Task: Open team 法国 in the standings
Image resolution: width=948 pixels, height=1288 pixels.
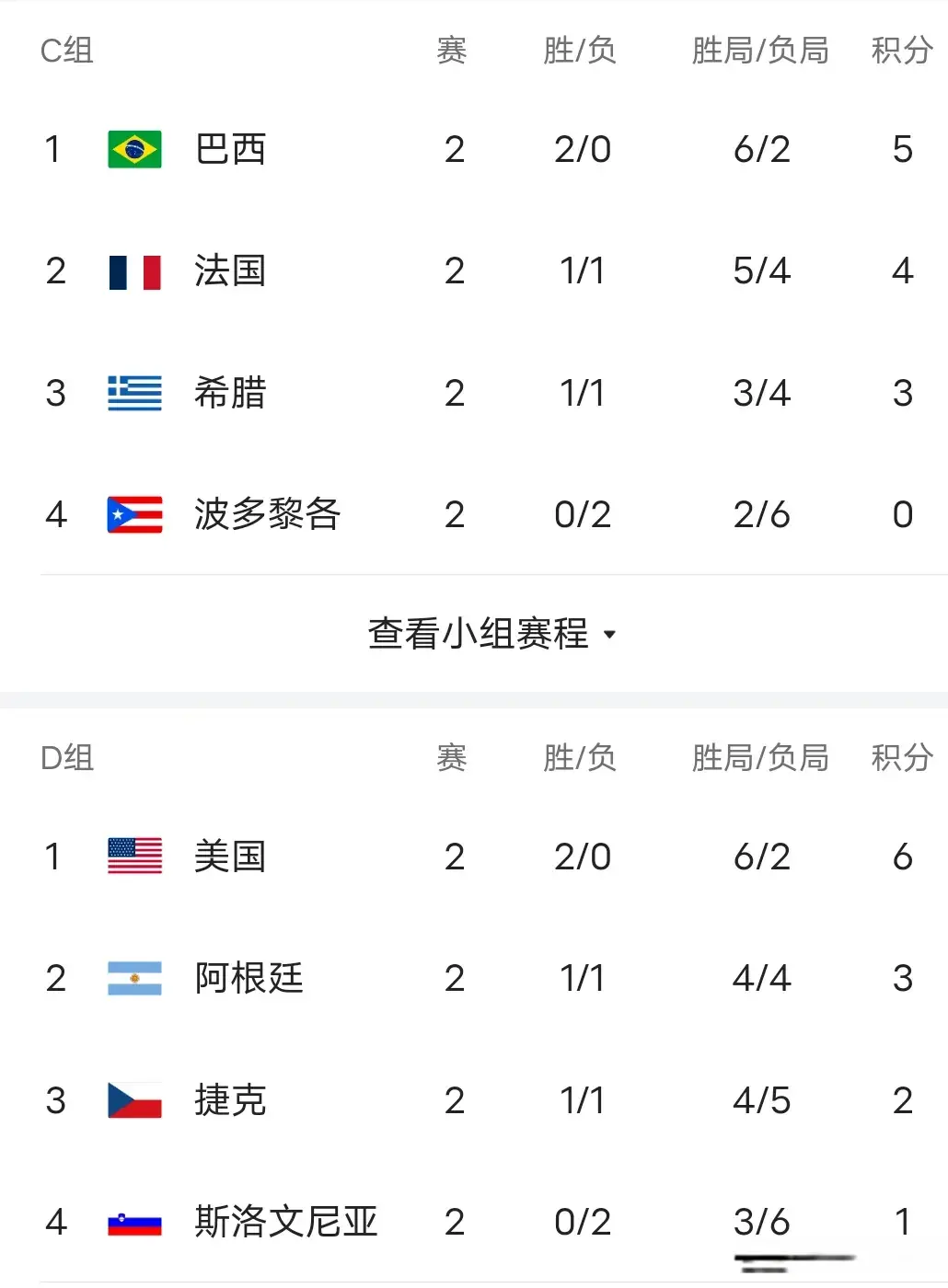Action: coord(230,271)
